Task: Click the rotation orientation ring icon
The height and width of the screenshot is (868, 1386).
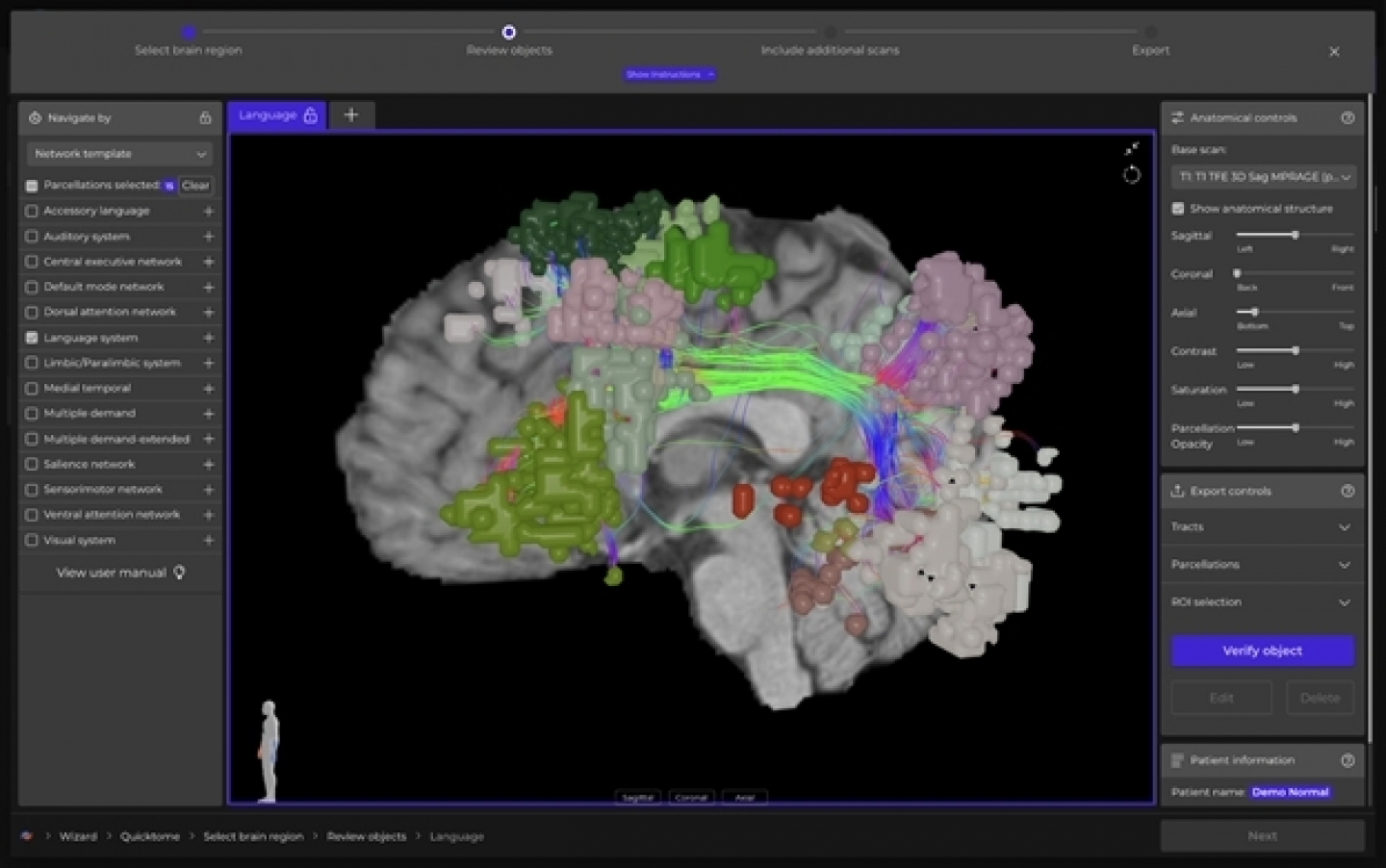Action: pyautogui.click(x=1132, y=175)
